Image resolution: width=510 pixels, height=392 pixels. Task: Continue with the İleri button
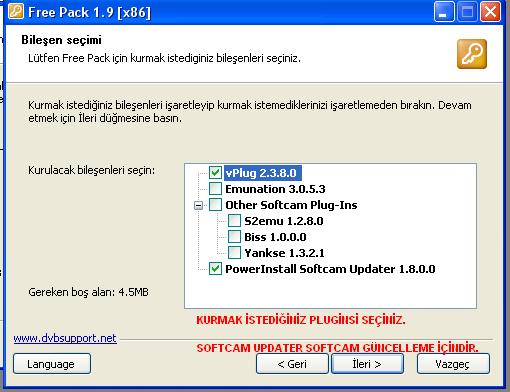point(367,364)
